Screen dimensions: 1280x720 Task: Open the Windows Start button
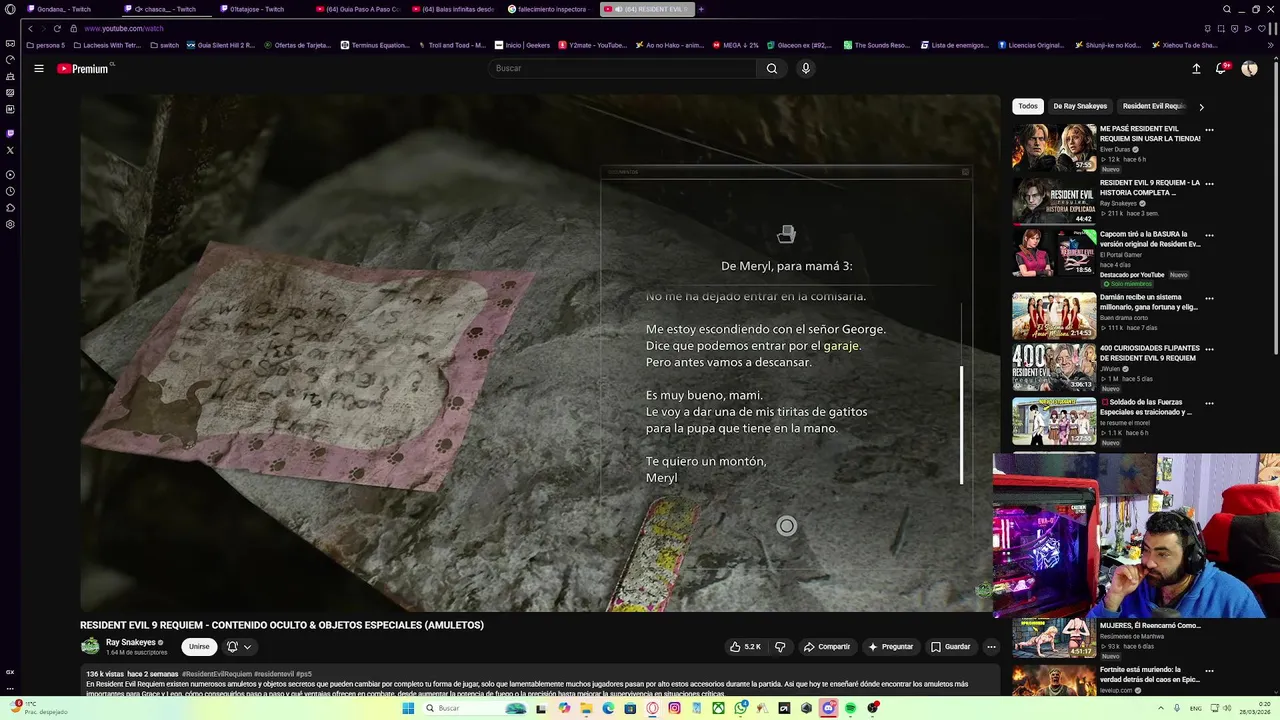(408, 708)
